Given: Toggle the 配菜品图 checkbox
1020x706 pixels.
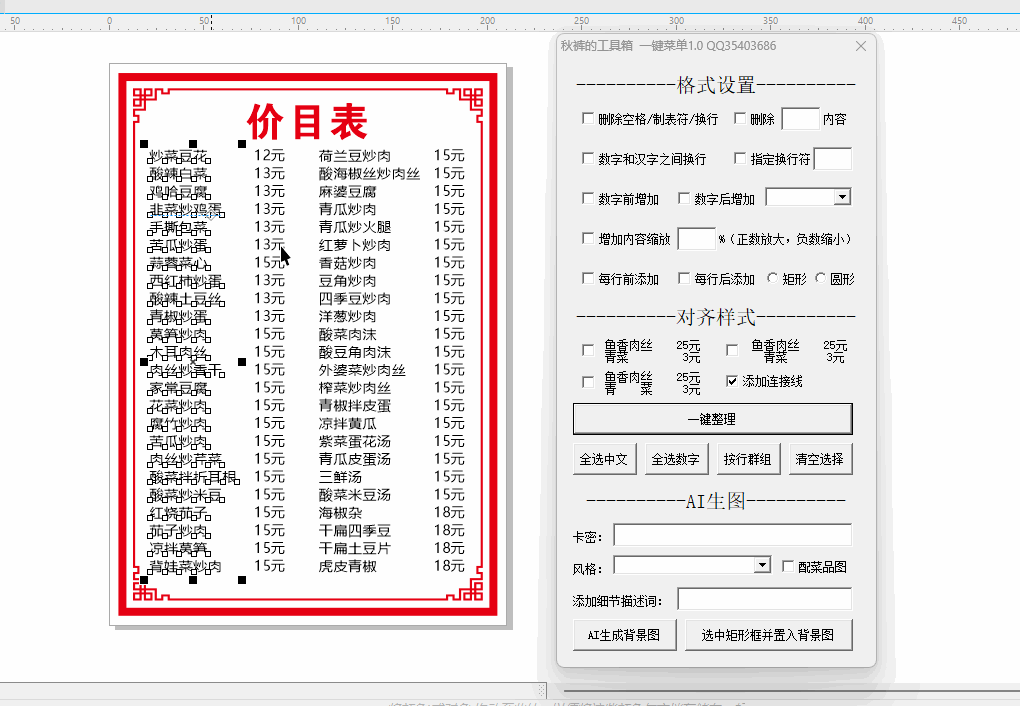Looking at the screenshot, I should [x=788, y=567].
